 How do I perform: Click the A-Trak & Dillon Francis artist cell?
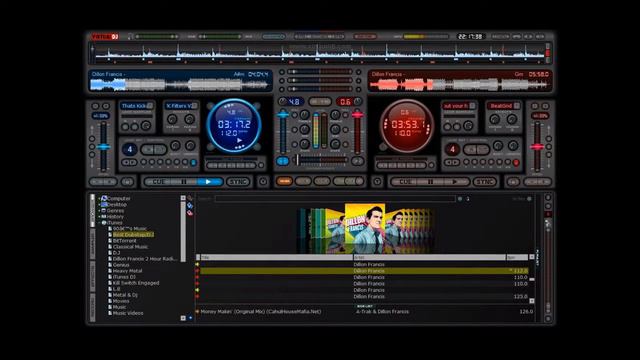pyautogui.click(x=382, y=311)
